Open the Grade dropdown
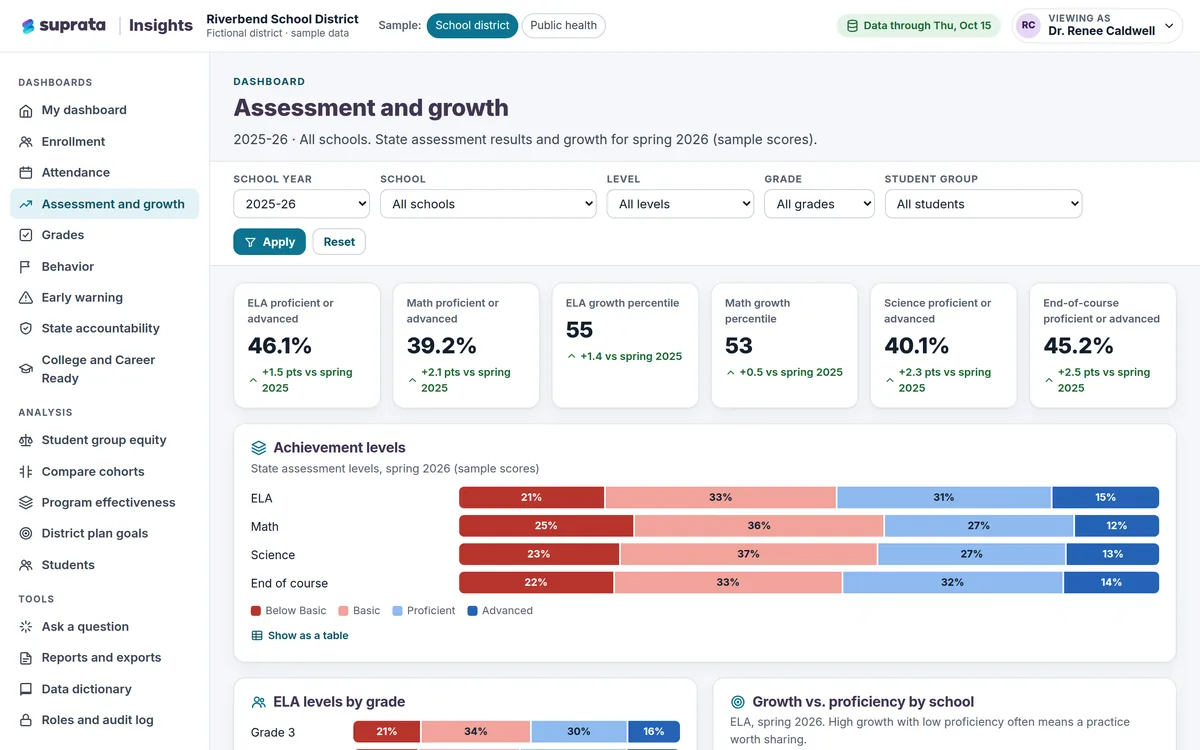The image size is (1200, 750). pyautogui.click(x=819, y=204)
